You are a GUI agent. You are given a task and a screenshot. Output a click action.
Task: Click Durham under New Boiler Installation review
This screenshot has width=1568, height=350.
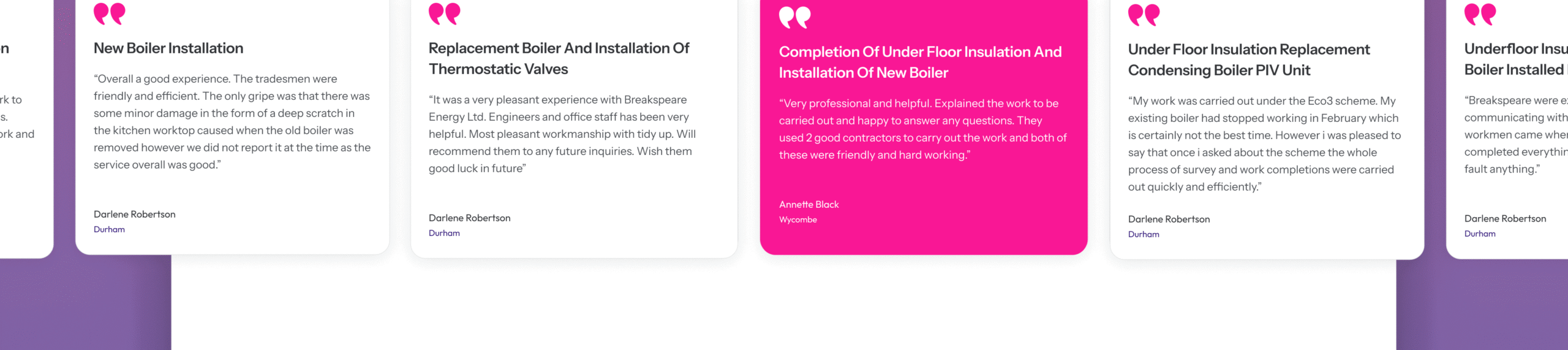(109, 229)
